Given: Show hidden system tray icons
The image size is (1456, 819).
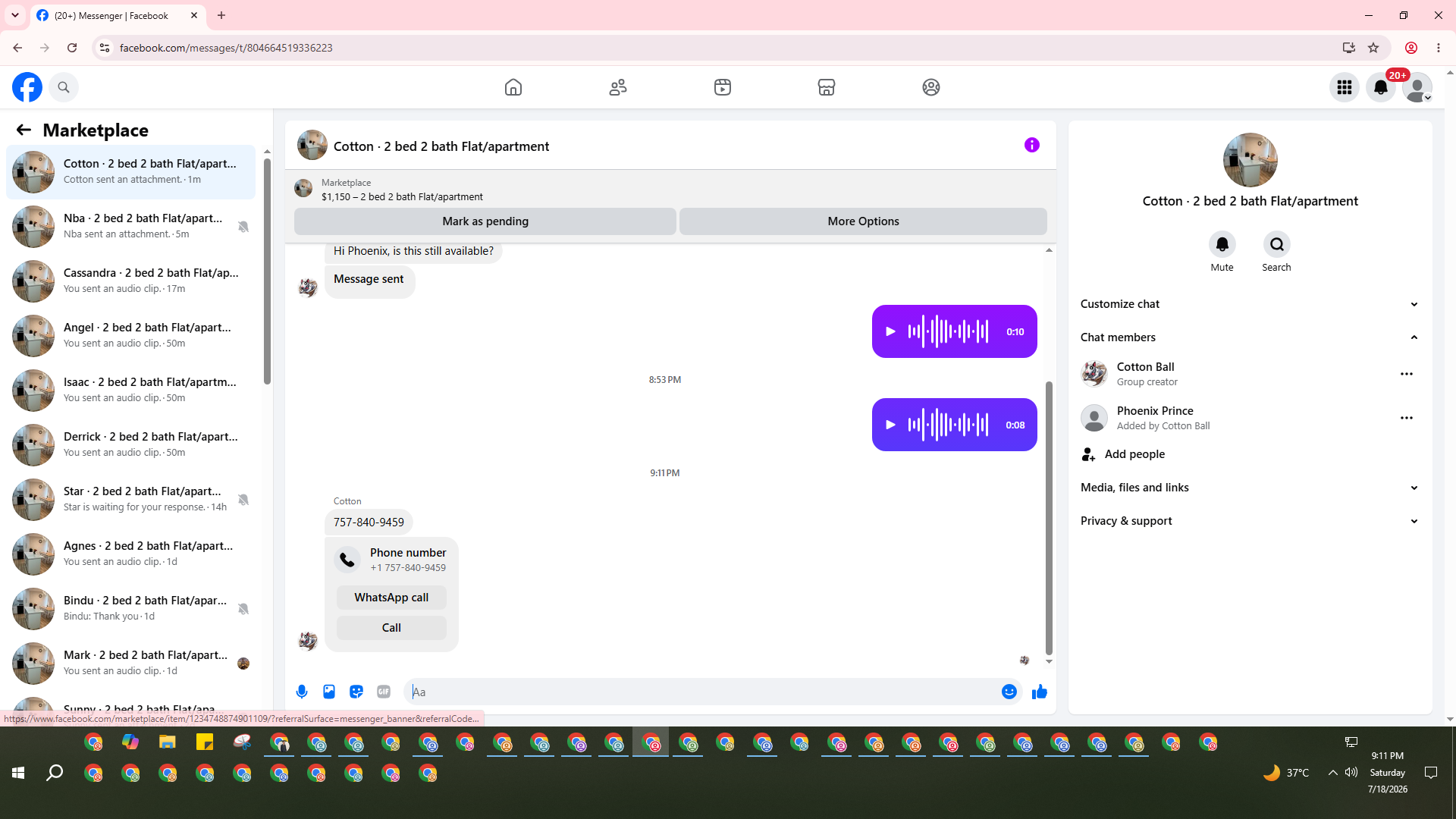Looking at the screenshot, I should pos(1332,773).
